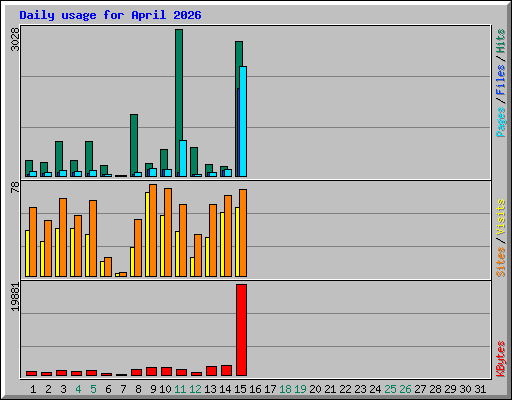Click the 'Daily usage for April 2026' title
This screenshot has height=400, width=512.
point(110,15)
